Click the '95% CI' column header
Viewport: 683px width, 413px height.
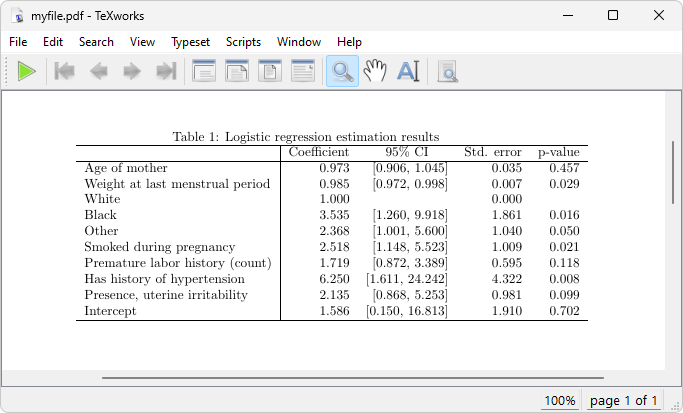coord(407,152)
